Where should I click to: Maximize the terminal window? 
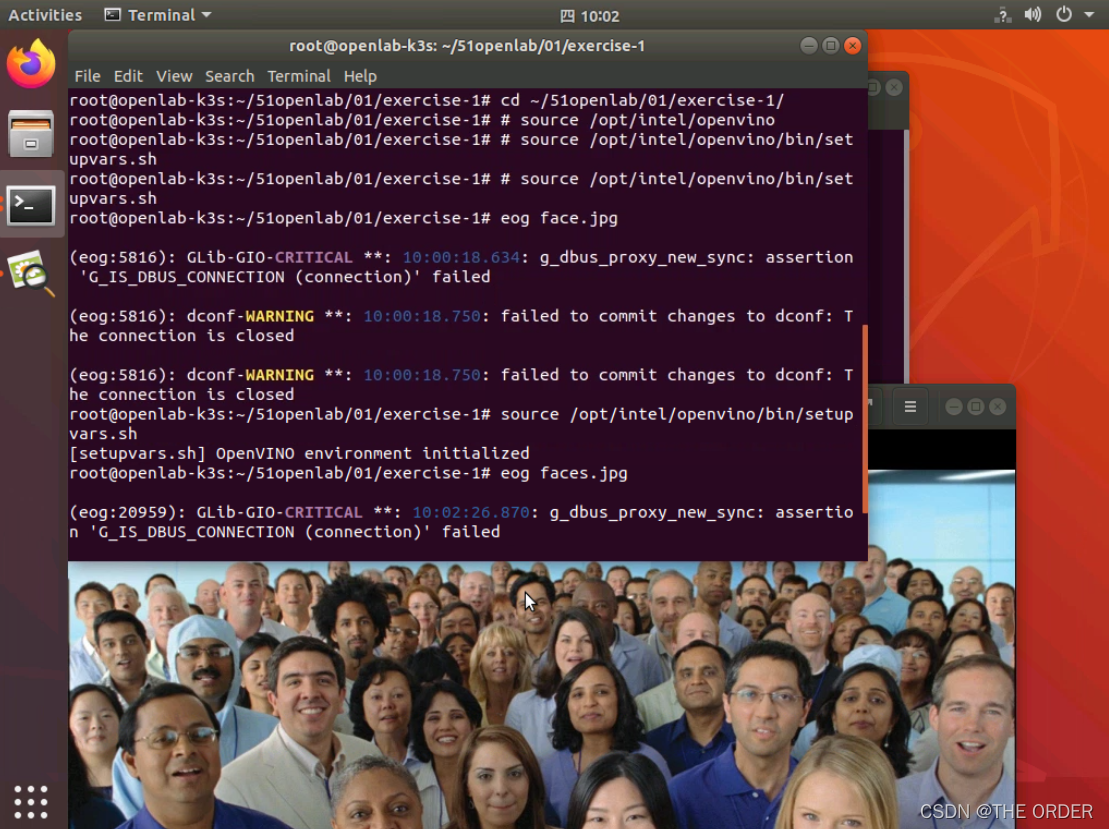(830, 46)
